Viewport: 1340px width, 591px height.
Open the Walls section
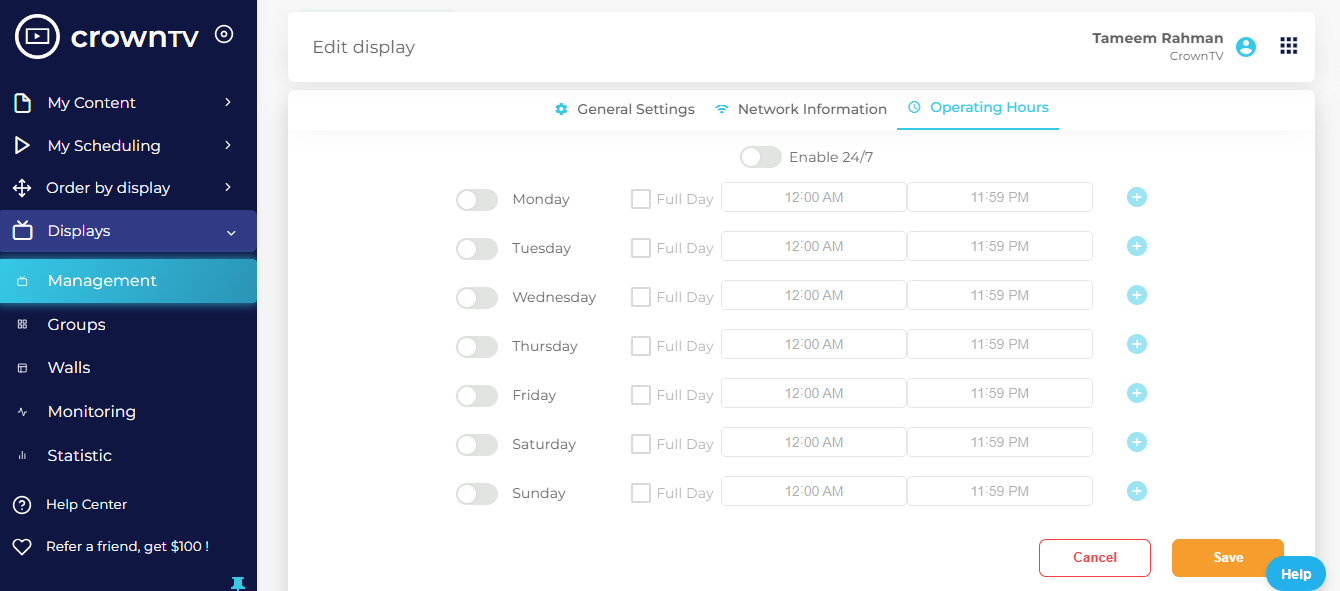[x=71, y=367]
